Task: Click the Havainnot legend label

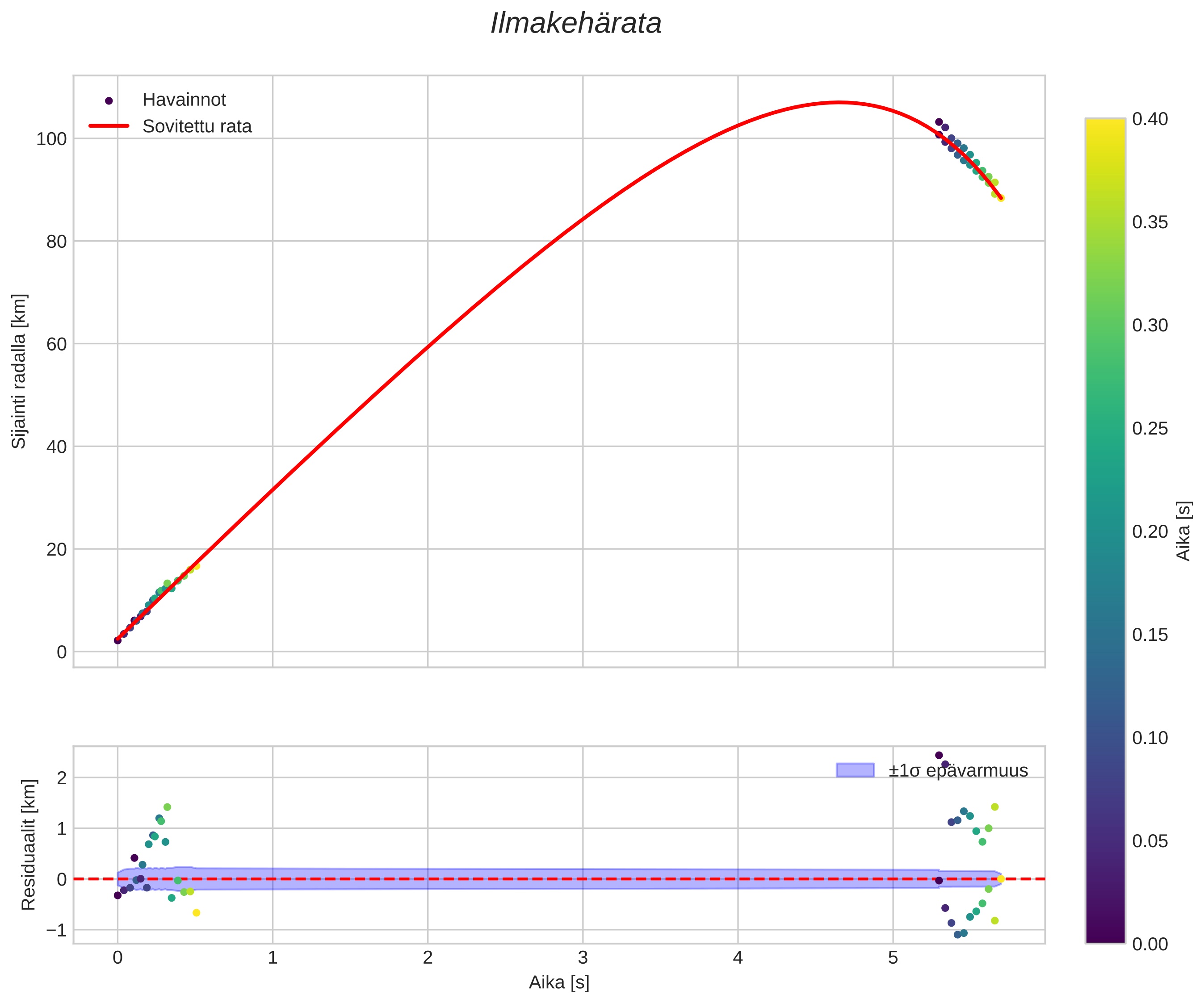Action: click(x=184, y=100)
